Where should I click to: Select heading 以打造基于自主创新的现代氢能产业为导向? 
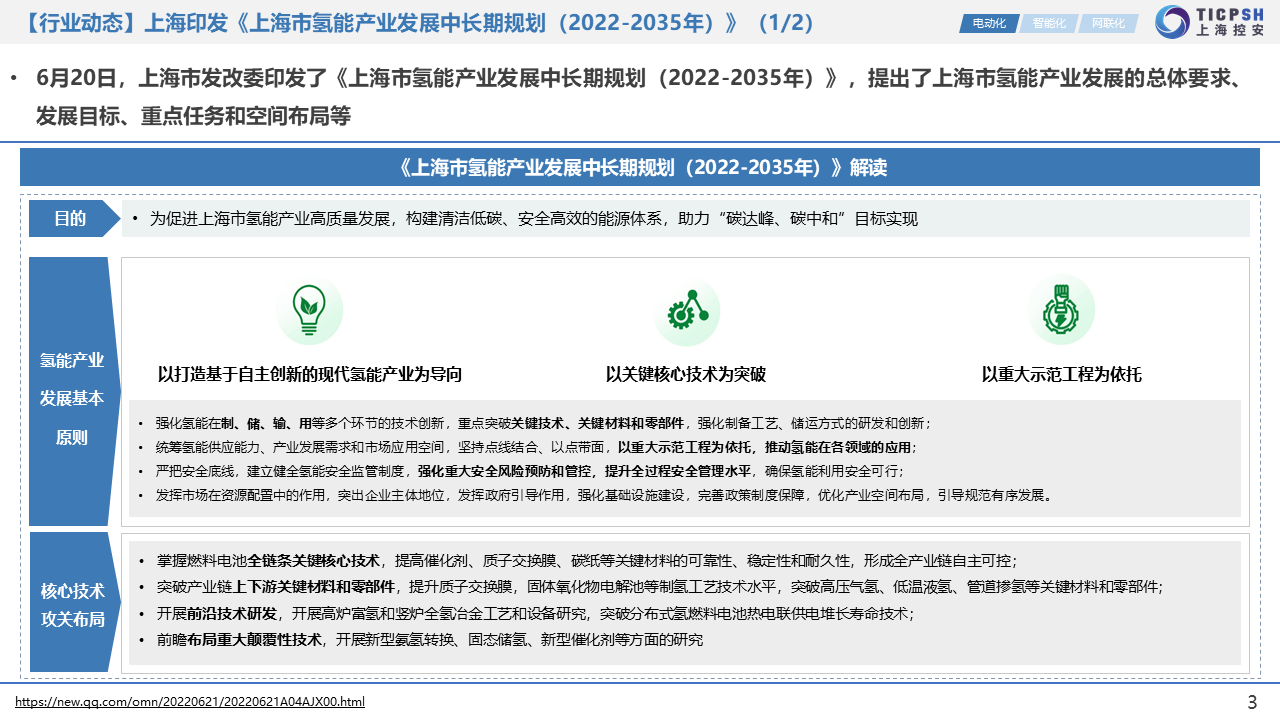310,375
